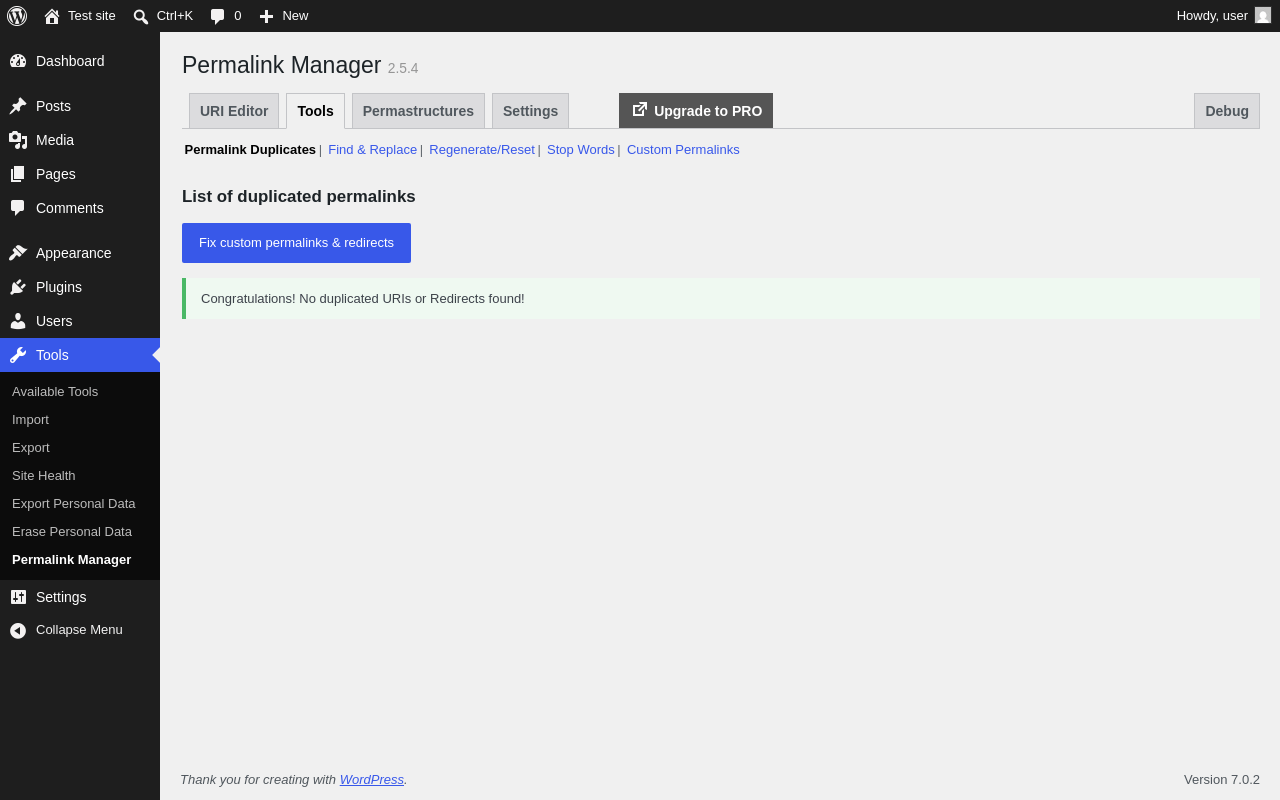Click the List of duplicated permalinks heading
This screenshot has width=1280, height=800.
coord(299,197)
